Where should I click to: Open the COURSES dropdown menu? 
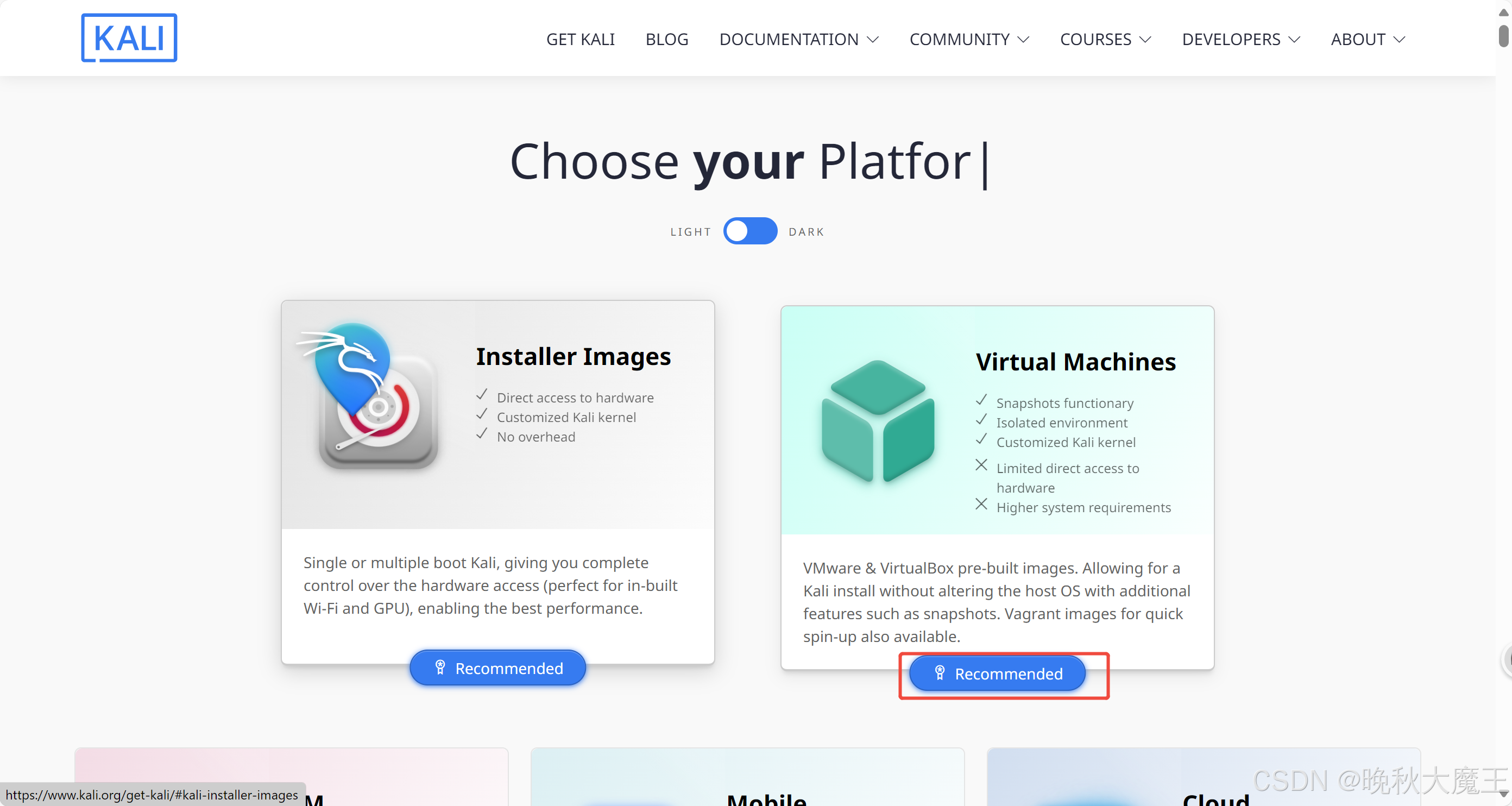pos(1105,39)
